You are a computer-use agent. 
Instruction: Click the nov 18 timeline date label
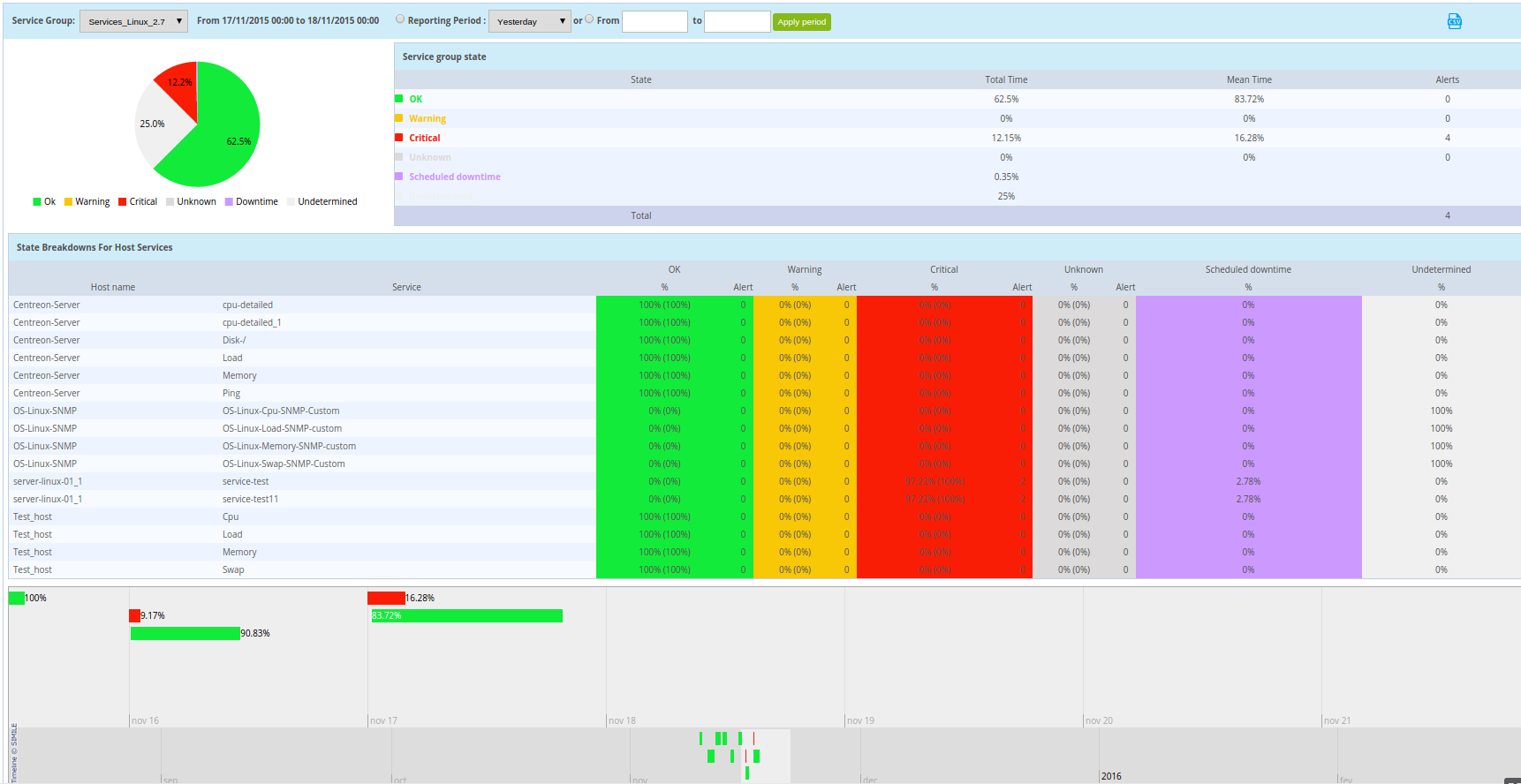pyautogui.click(x=622, y=720)
